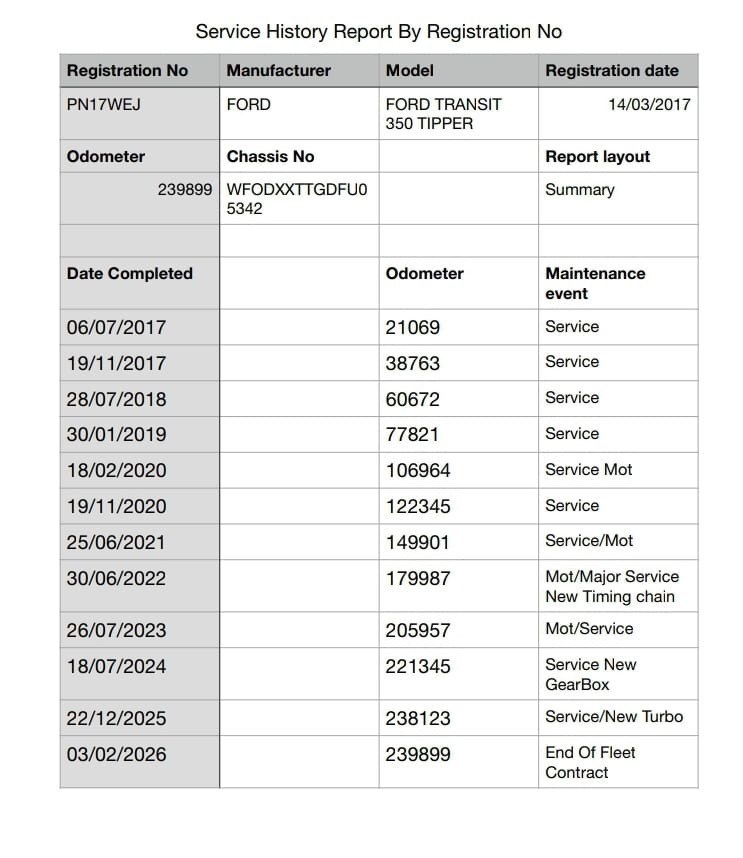Select the Service New GearBox entry
The image size is (743, 858).
[590, 675]
